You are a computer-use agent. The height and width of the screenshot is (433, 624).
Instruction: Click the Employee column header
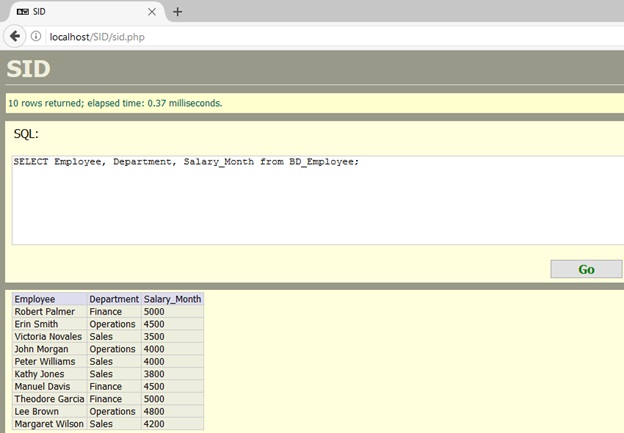[x=50, y=299]
